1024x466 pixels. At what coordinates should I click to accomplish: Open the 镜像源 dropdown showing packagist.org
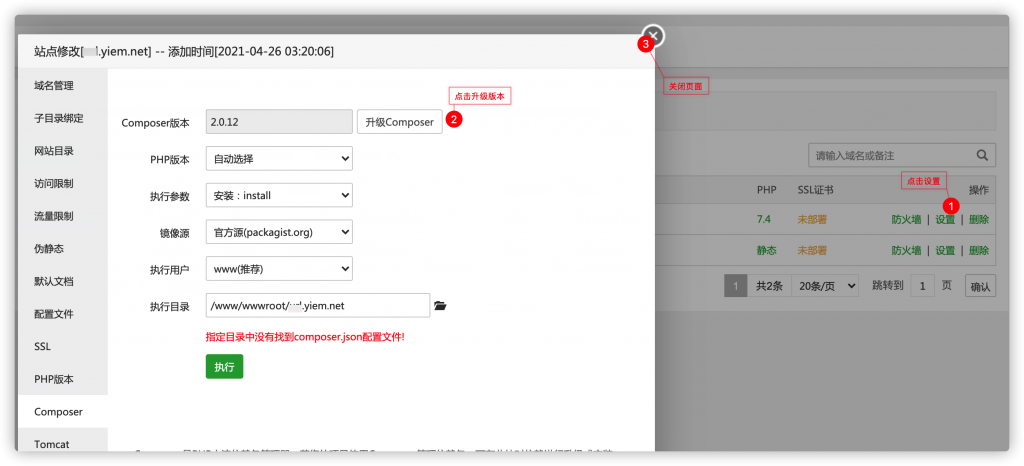click(279, 232)
